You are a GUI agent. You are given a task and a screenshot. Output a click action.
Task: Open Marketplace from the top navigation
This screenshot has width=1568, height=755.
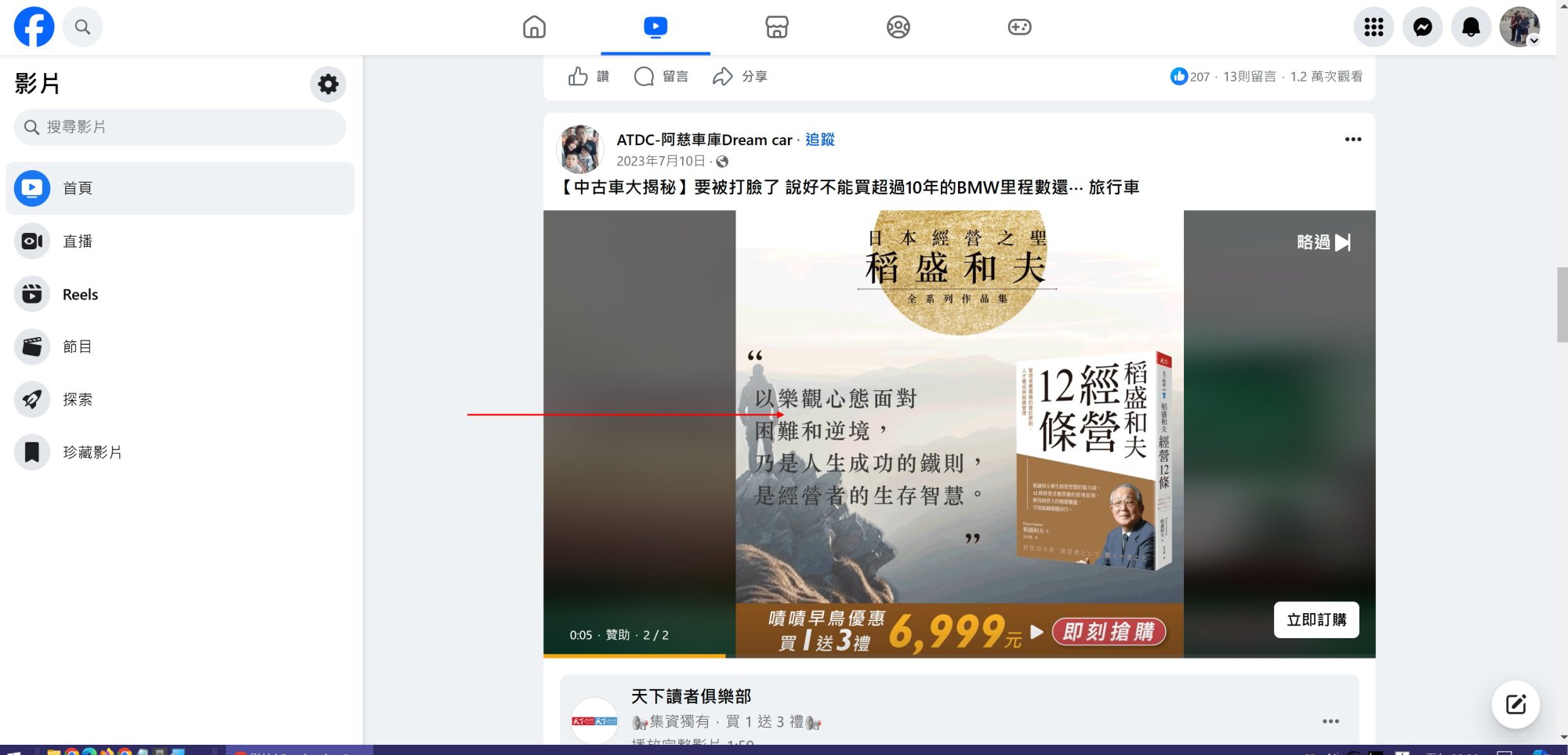point(775,26)
